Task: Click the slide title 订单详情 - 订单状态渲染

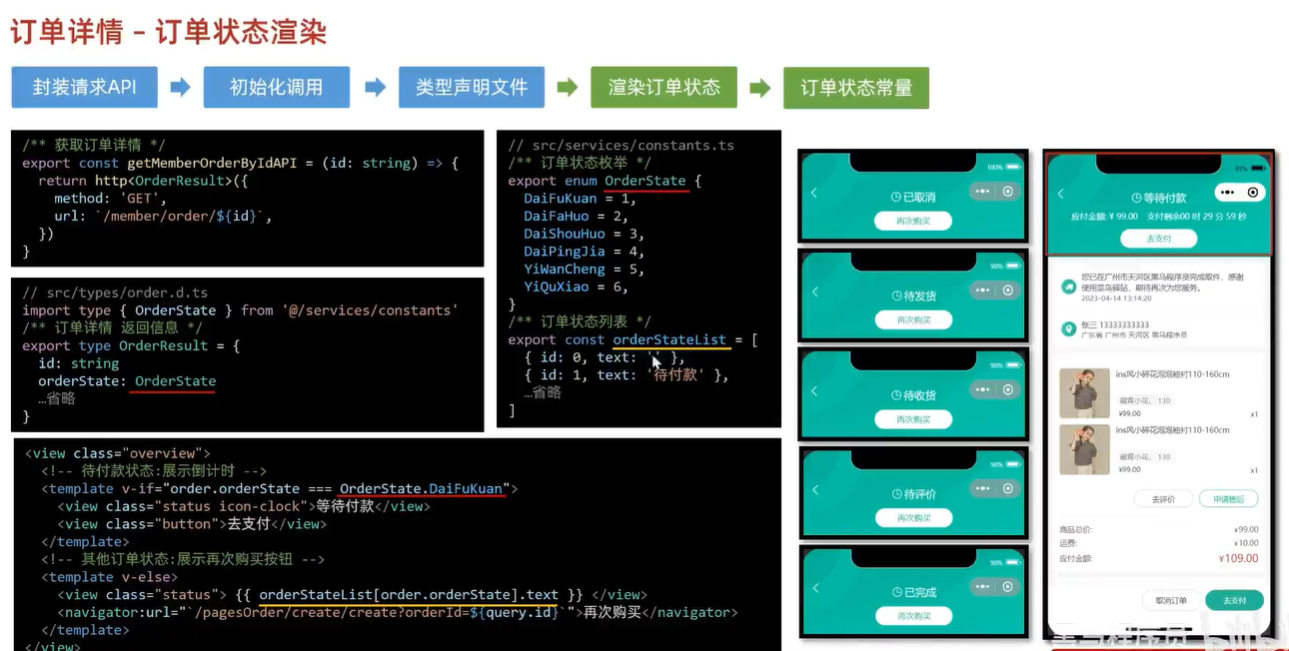Action: [x=168, y=31]
